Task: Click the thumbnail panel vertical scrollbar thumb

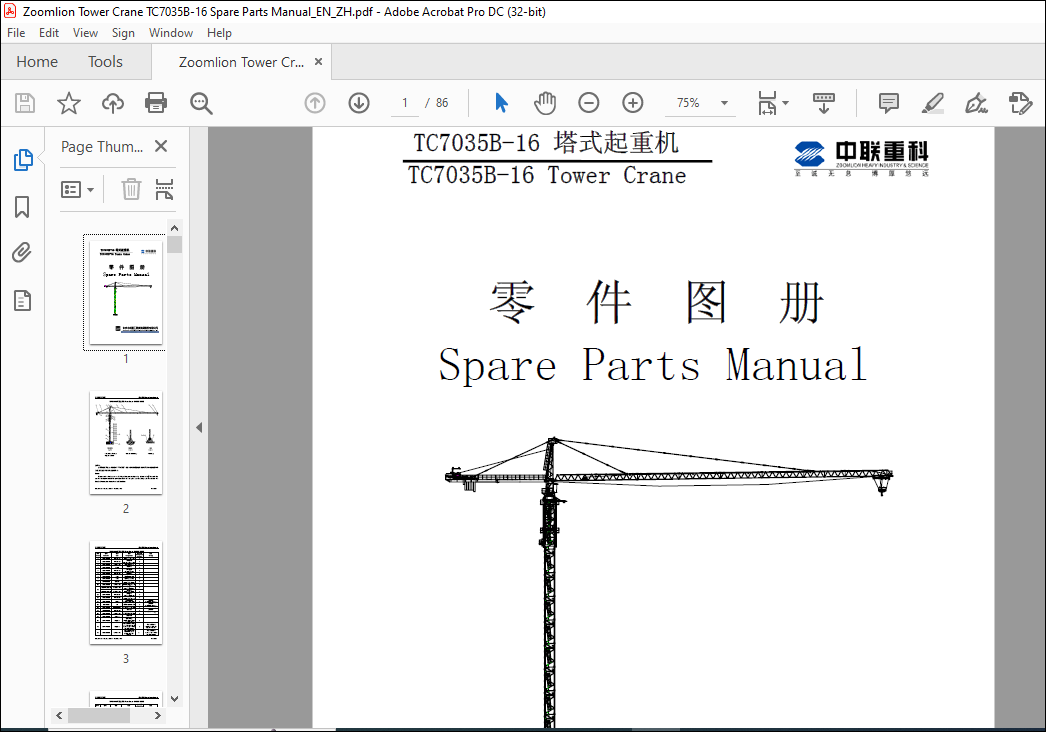Action: click(x=175, y=244)
